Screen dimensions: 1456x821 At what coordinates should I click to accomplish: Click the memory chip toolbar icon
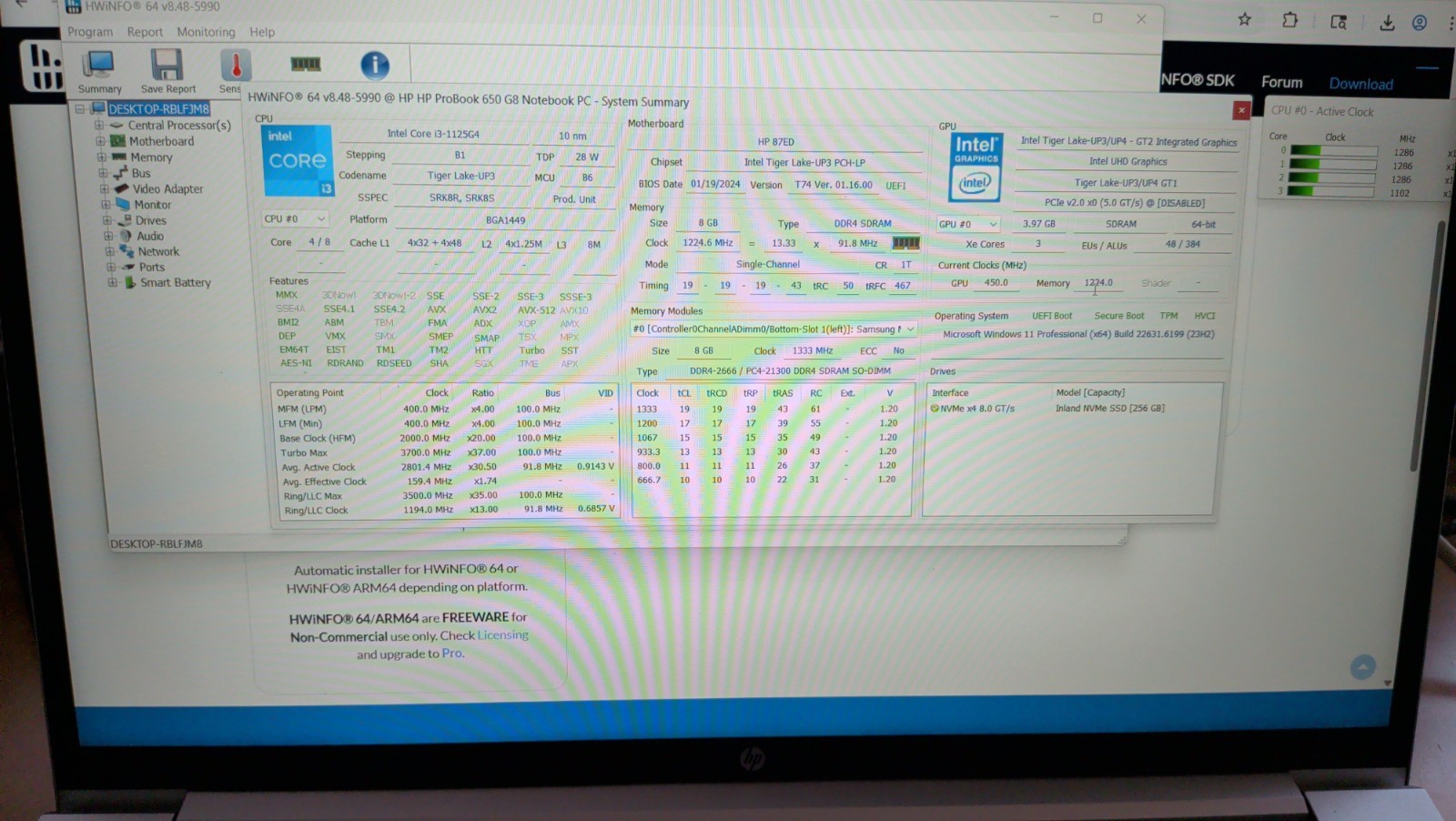click(x=305, y=64)
